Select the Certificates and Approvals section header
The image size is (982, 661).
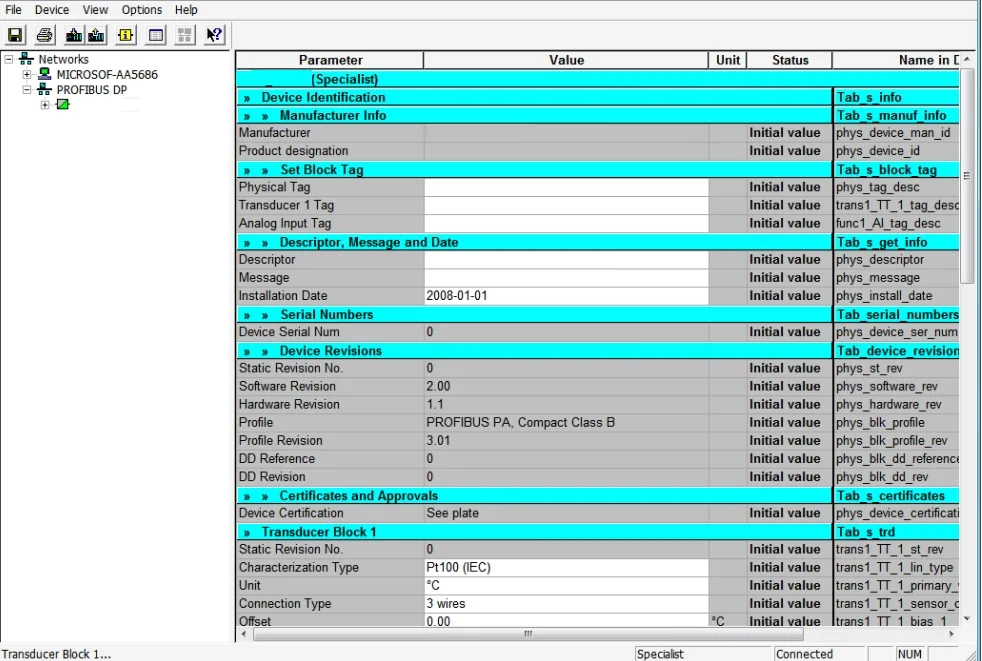pyautogui.click(x=534, y=496)
